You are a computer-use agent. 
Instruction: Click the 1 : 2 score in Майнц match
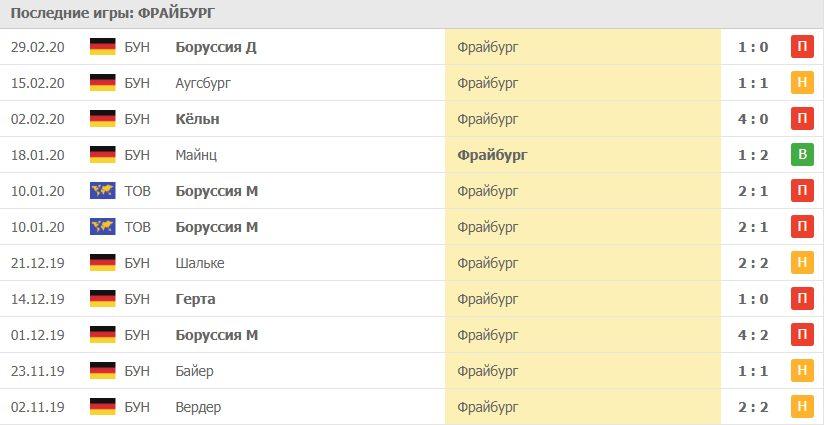point(753,155)
